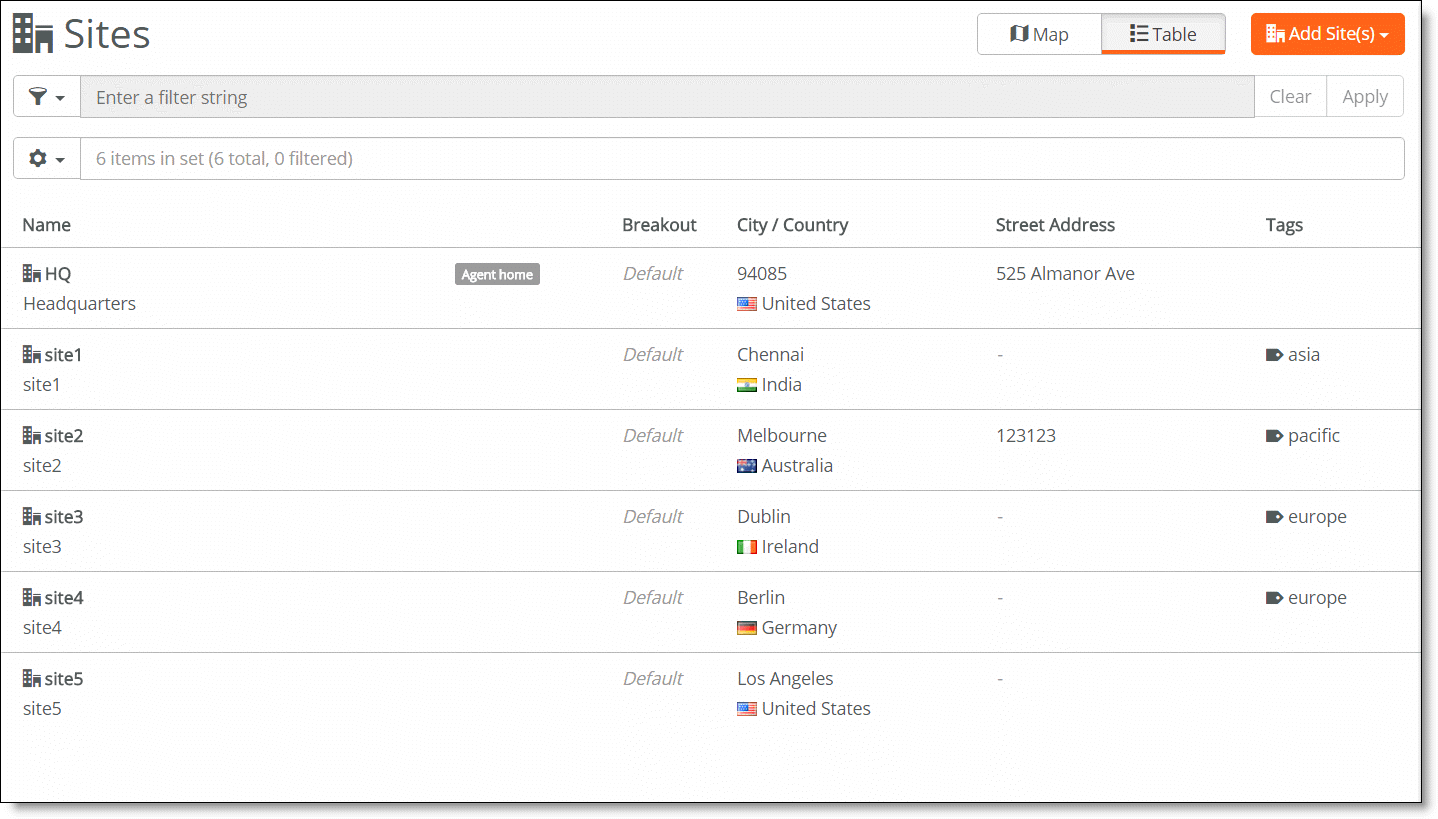1438x819 pixels.
Task: Open the site3 name link
Action: (x=64, y=517)
